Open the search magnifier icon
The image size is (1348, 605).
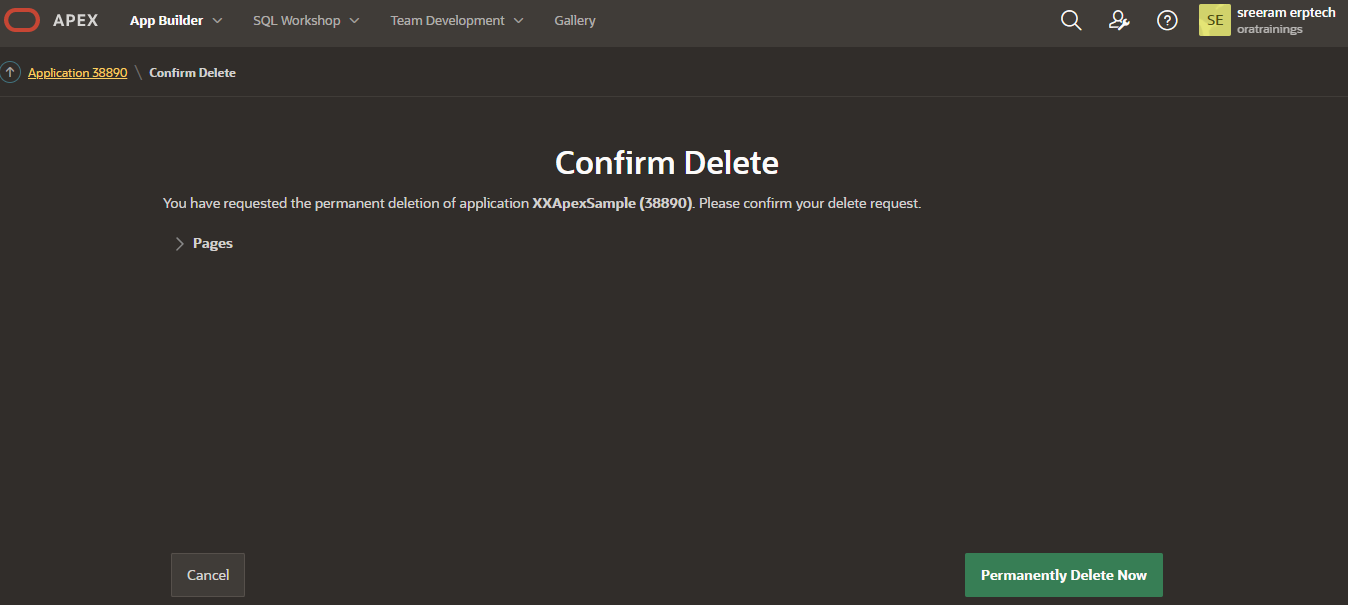(x=1071, y=21)
